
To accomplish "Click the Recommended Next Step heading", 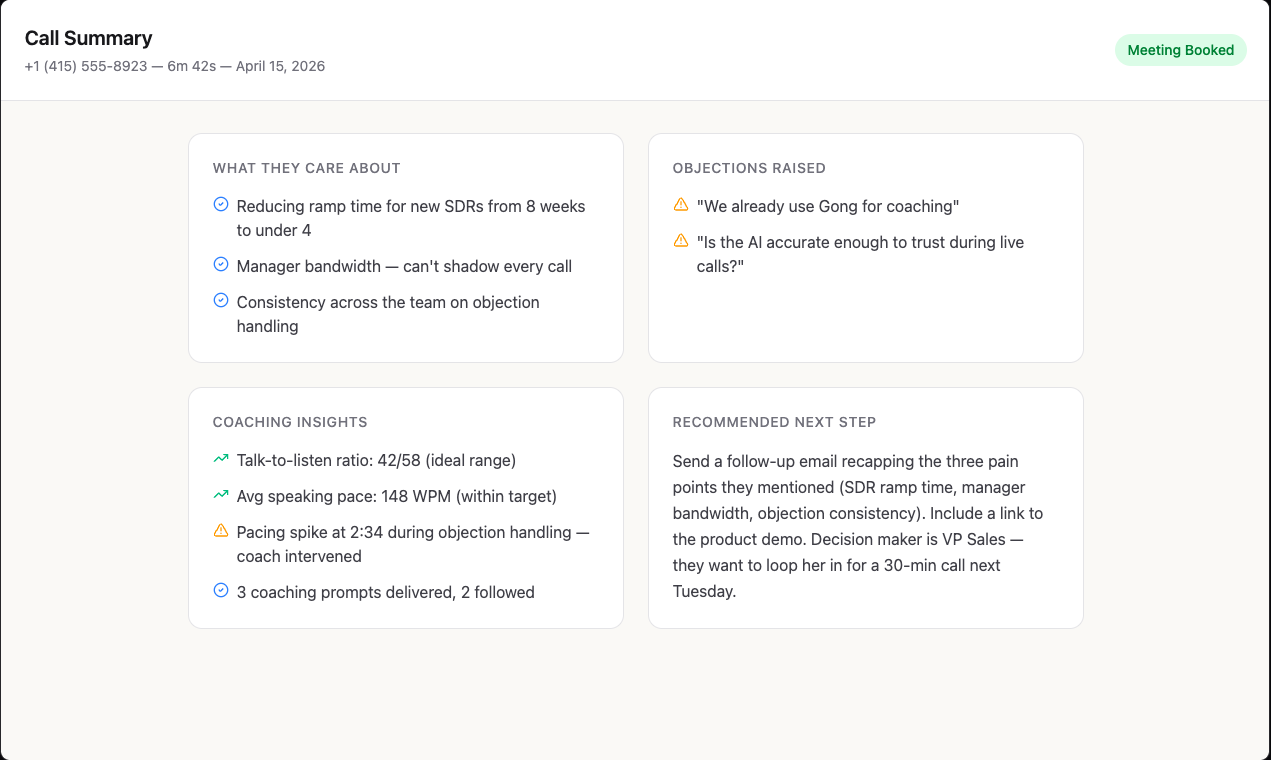I will pyautogui.click(x=774, y=422).
